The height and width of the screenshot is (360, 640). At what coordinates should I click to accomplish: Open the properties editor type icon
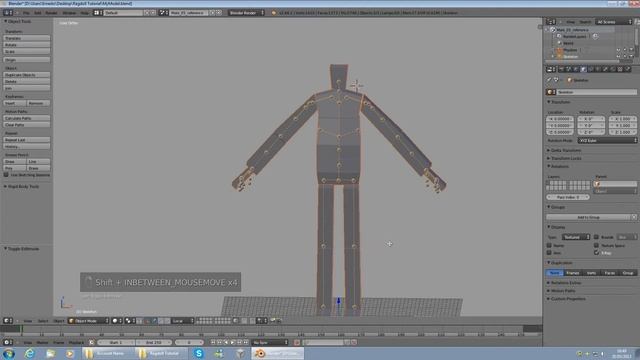(x=551, y=69)
